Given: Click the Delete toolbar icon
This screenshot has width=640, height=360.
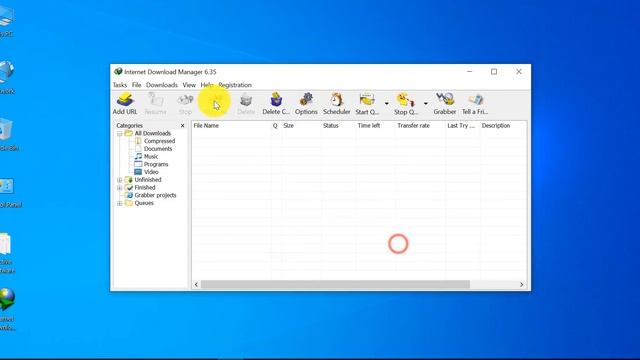Looking at the screenshot, I should pos(246,104).
